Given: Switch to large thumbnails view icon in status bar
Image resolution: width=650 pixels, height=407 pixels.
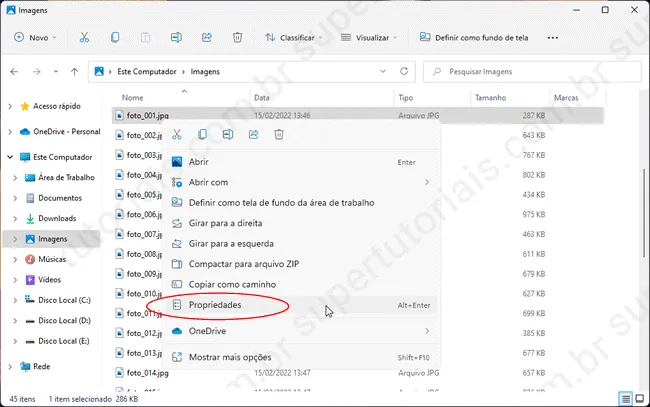Looking at the screenshot, I should pos(640,399).
